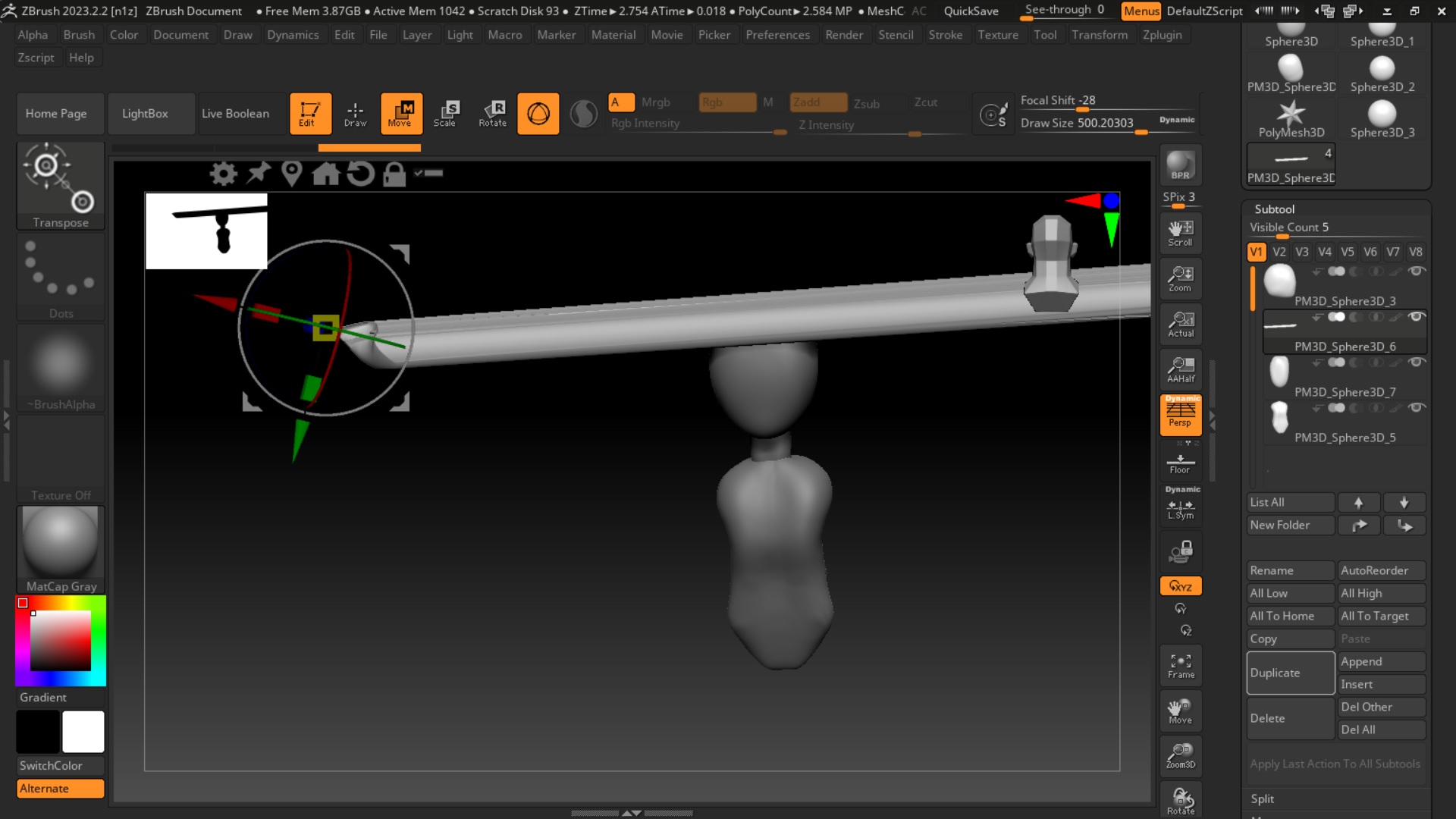
Task: Click the BPR render icon
Action: [x=1180, y=165]
